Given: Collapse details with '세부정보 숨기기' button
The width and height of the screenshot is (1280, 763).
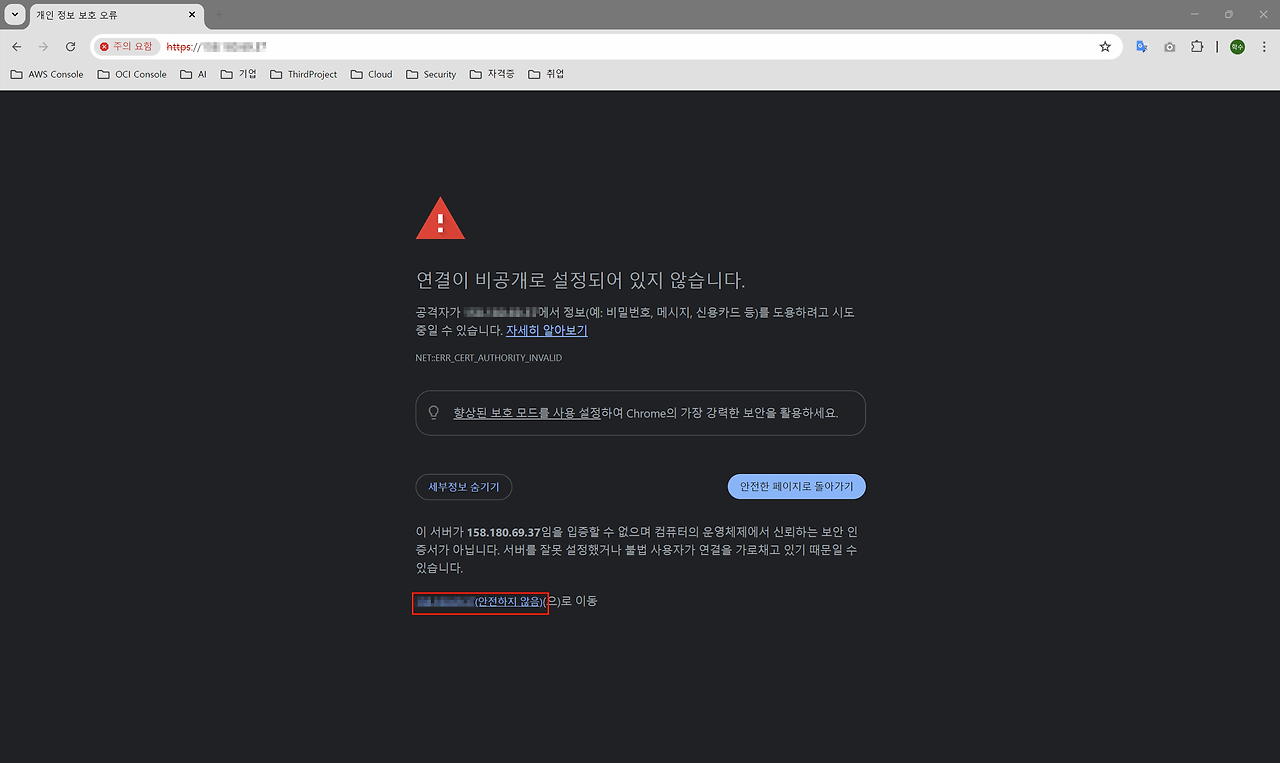Looking at the screenshot, I should (x=464, y=487).
